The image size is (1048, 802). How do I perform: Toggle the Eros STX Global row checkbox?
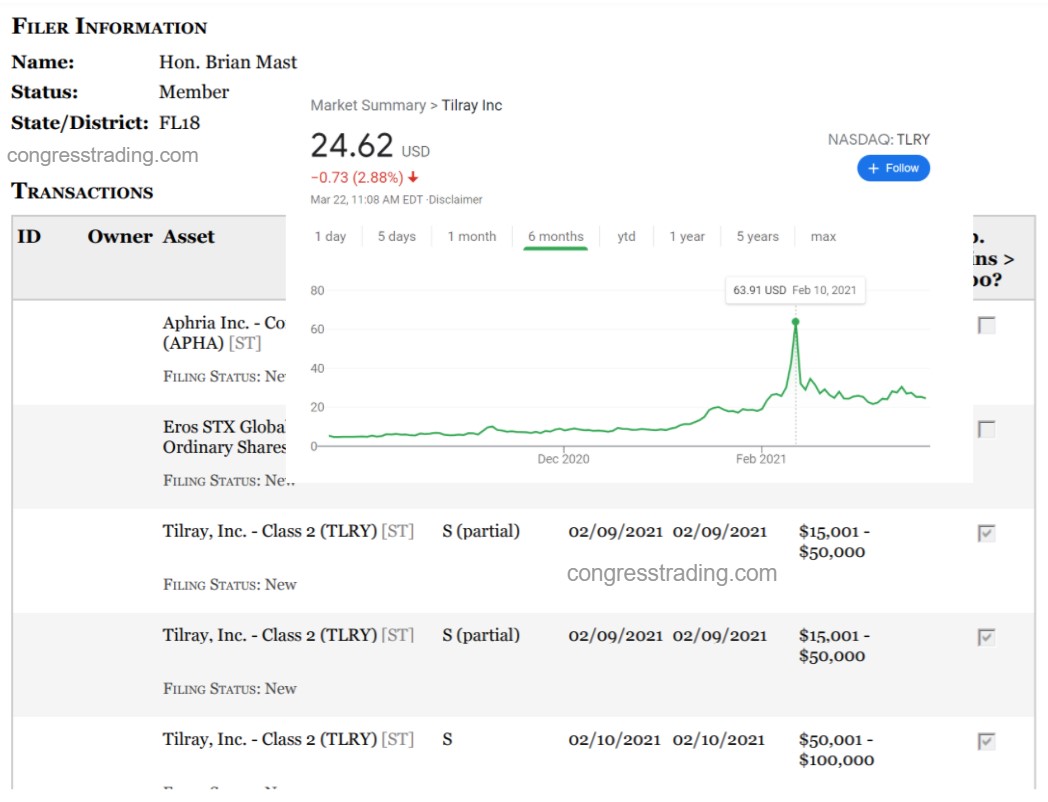[x=987, y=429]
